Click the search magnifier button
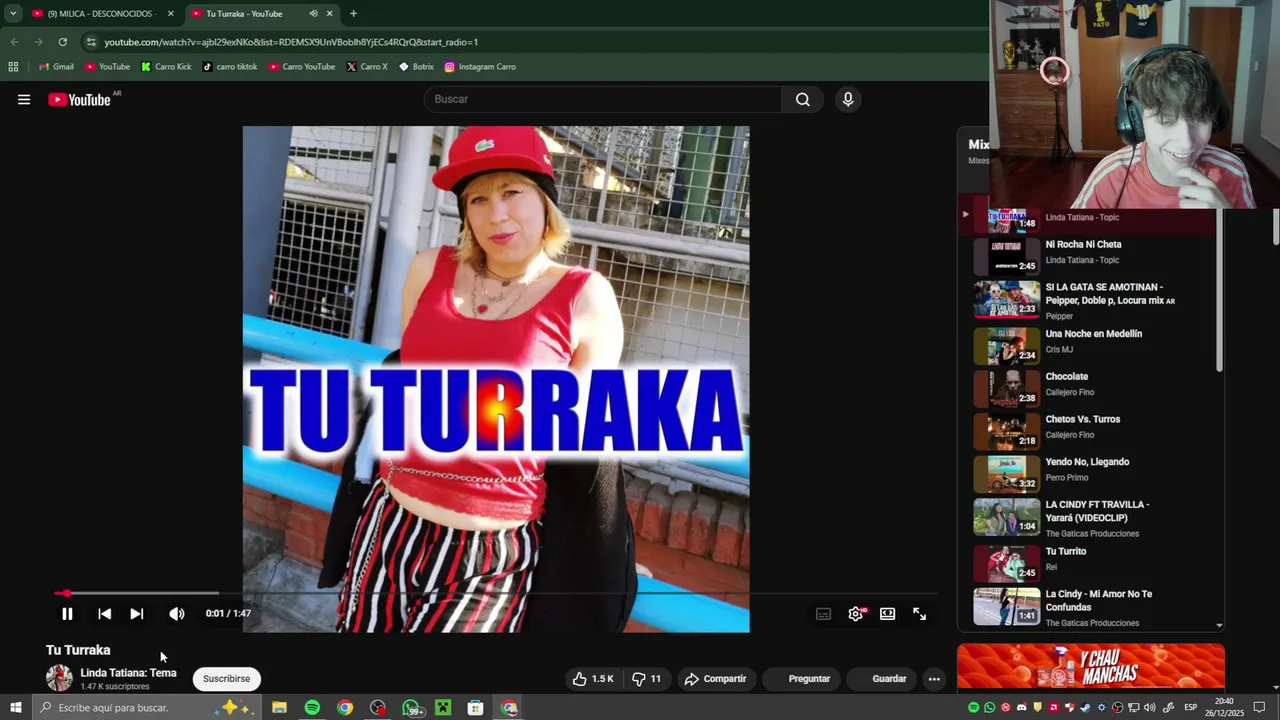 point(802,99)
